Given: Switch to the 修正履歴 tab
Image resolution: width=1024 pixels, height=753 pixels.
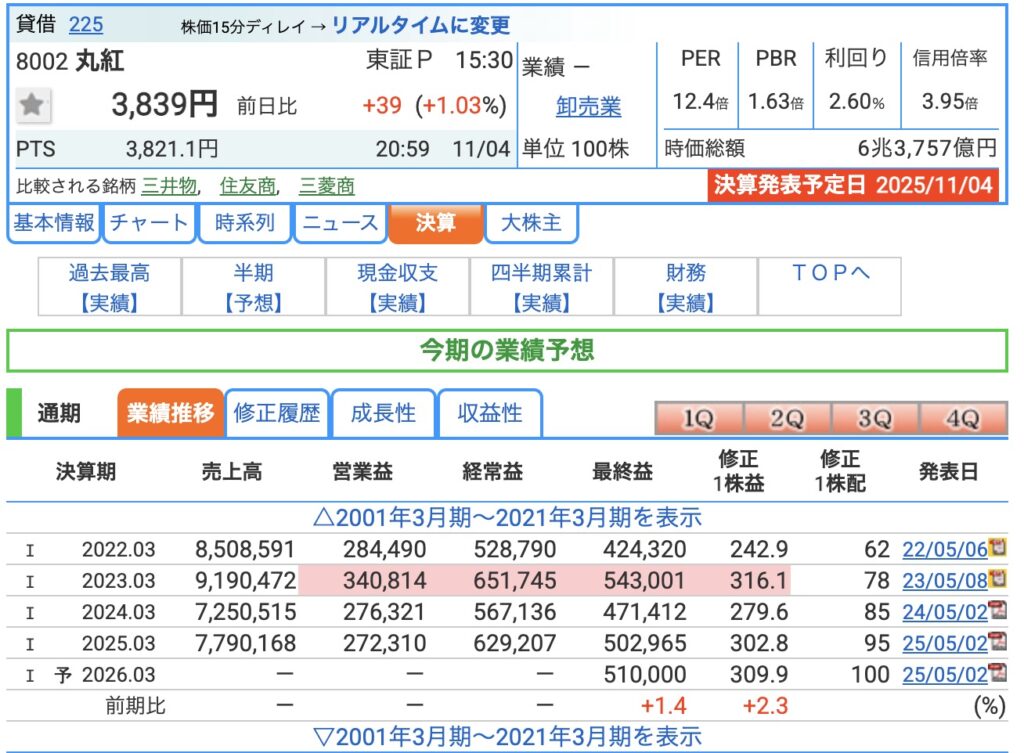Looking at the screenshot, I should pyautogui.click(x=276, y=413).
